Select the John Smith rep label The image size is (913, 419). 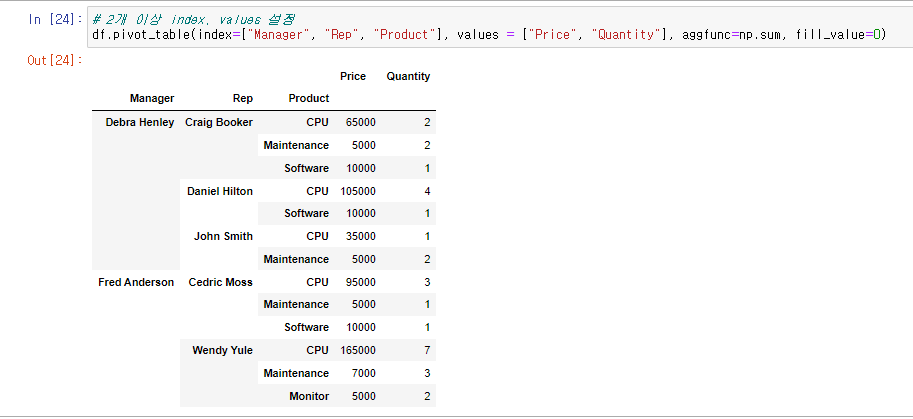224,236
